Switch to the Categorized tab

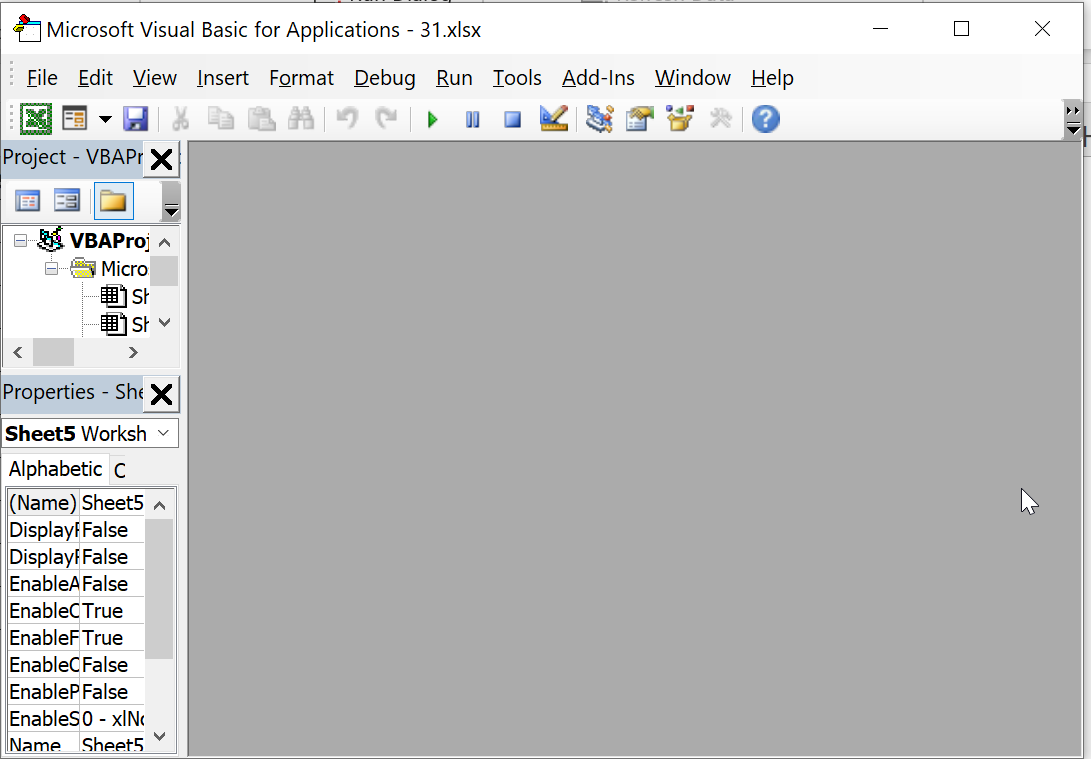[120, 471]
